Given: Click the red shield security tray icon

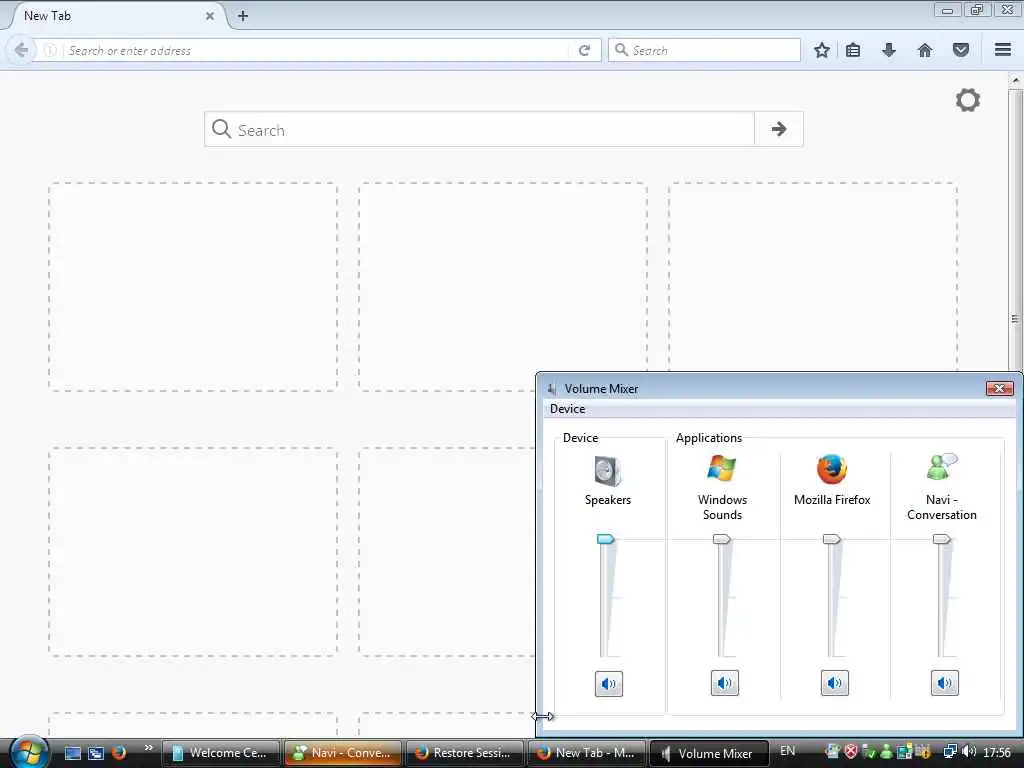Looking at the screenshot, I should click(850, 752).
